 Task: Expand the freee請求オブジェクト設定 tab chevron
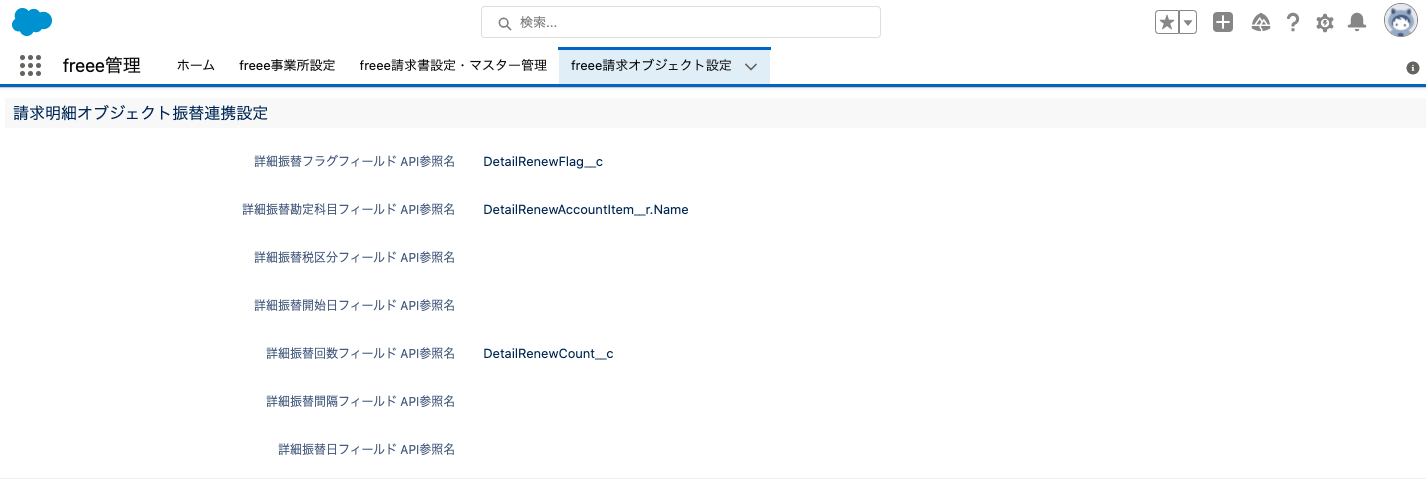coord(751,66)
